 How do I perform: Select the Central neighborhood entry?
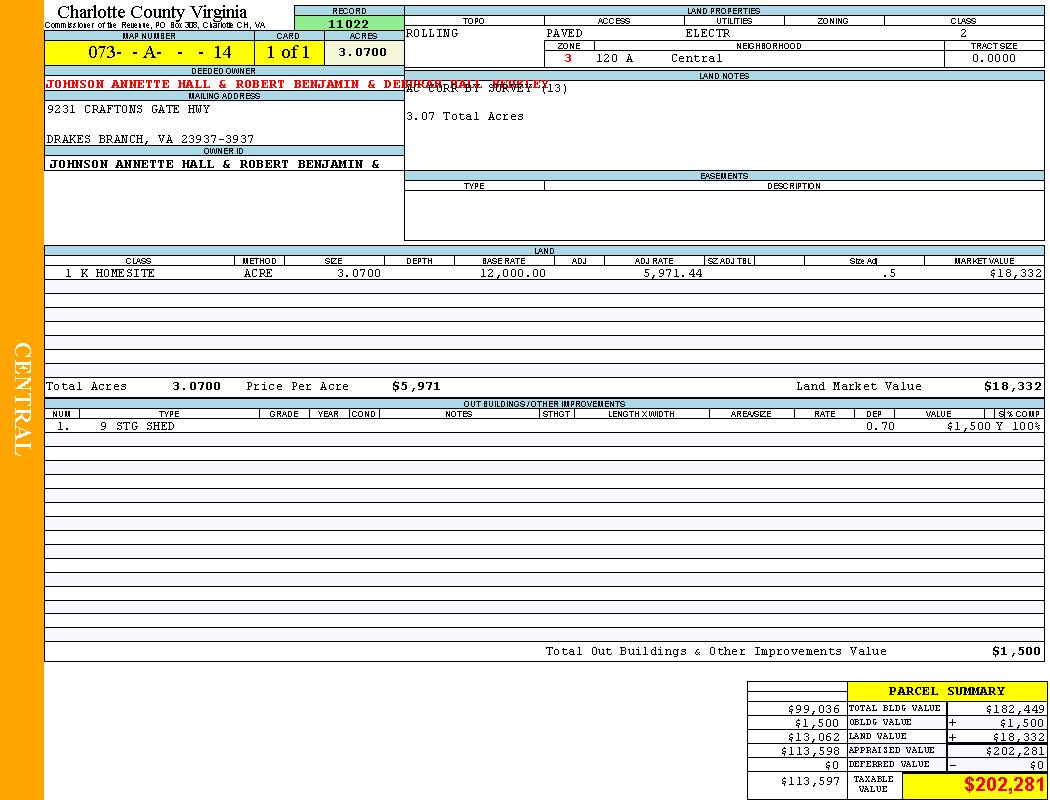tap(696, 59)
